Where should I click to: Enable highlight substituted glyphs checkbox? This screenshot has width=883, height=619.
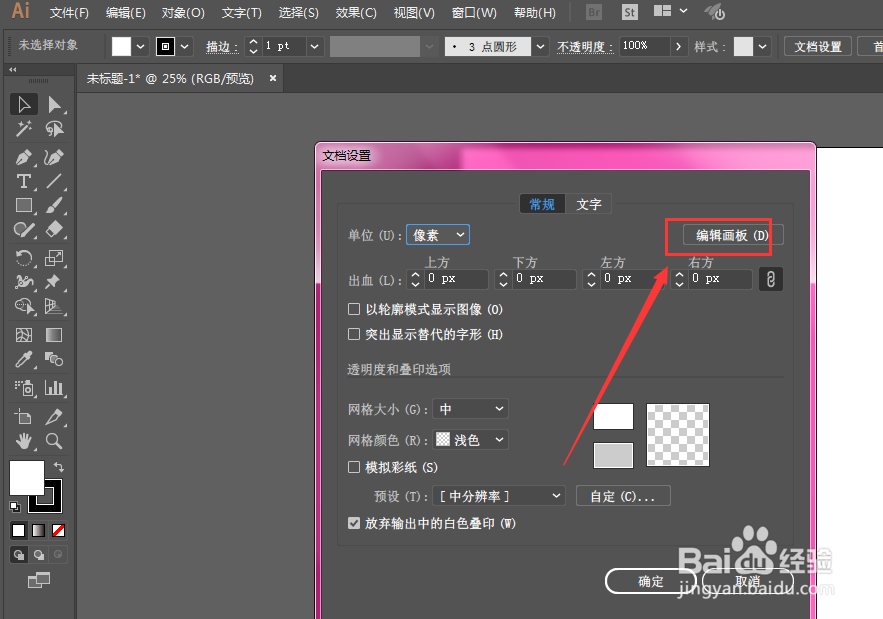tap(354, 335)
